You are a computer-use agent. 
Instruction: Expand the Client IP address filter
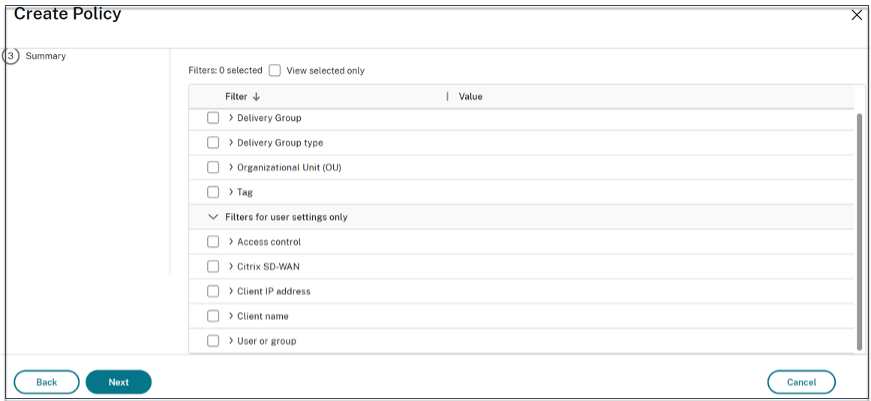[231, 292]
